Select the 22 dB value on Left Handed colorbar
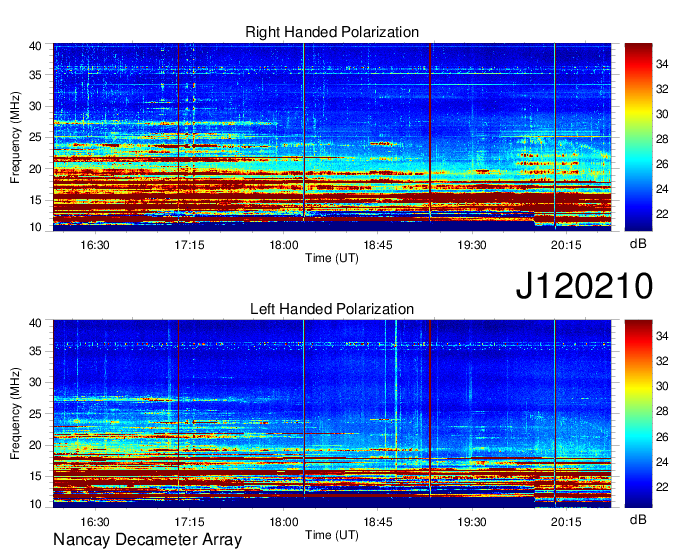Image resolution: width=680 pixels, height=552 pixels. pyautogui.click(x=662, y=487)
